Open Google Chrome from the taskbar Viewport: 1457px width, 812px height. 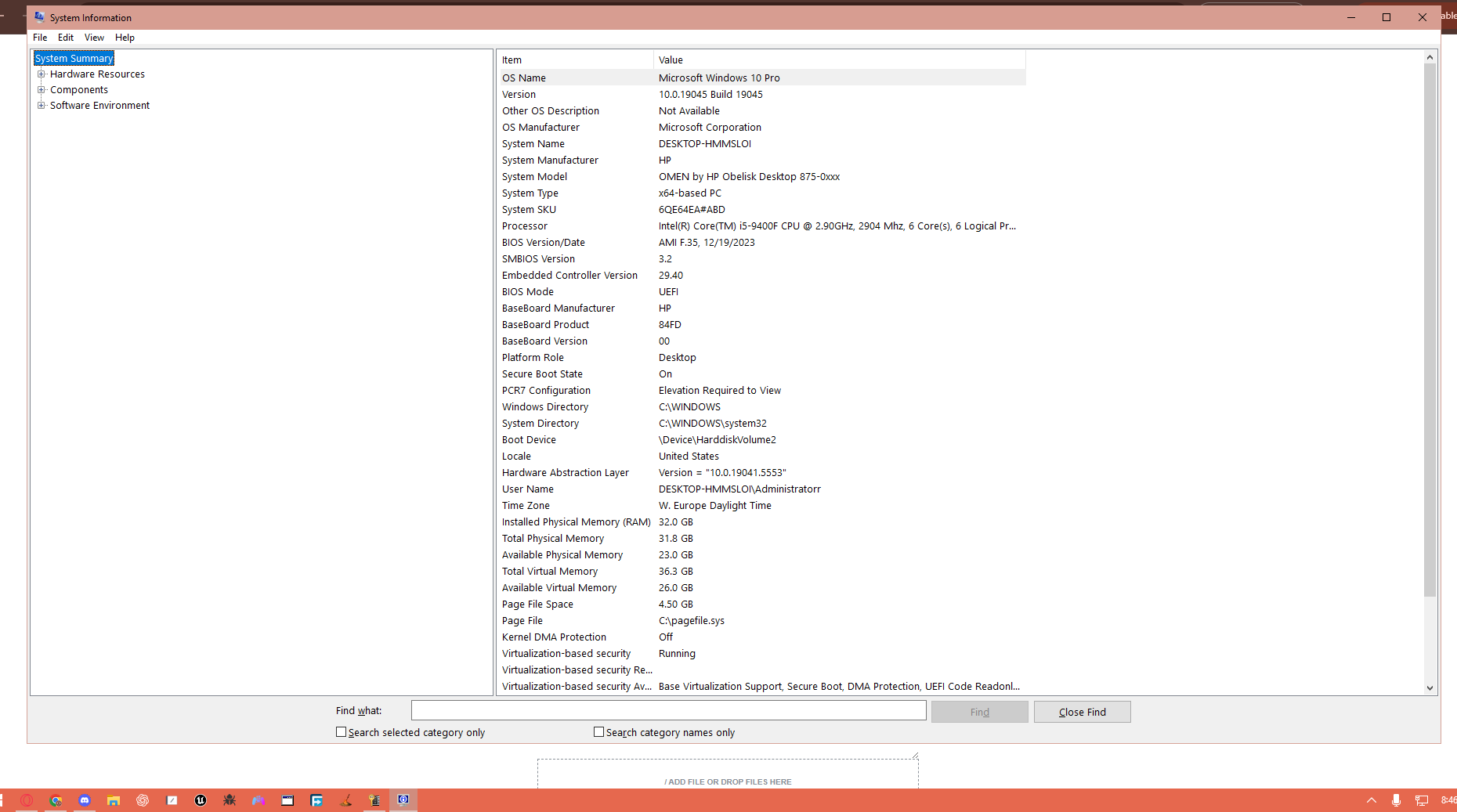pyautogui.click(x=56, y=800)
